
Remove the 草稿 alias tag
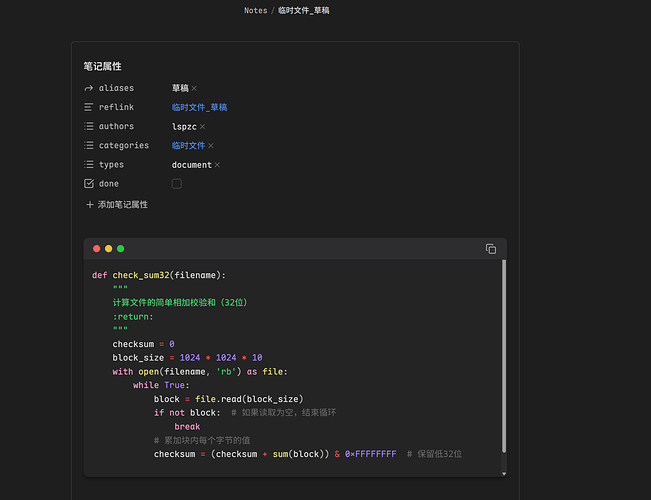[x=194, y=88]
